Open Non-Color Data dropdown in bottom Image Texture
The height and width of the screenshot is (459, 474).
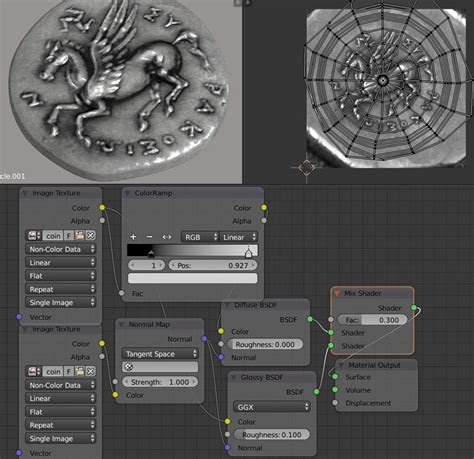pyautogui.click(x=61, y=385)
